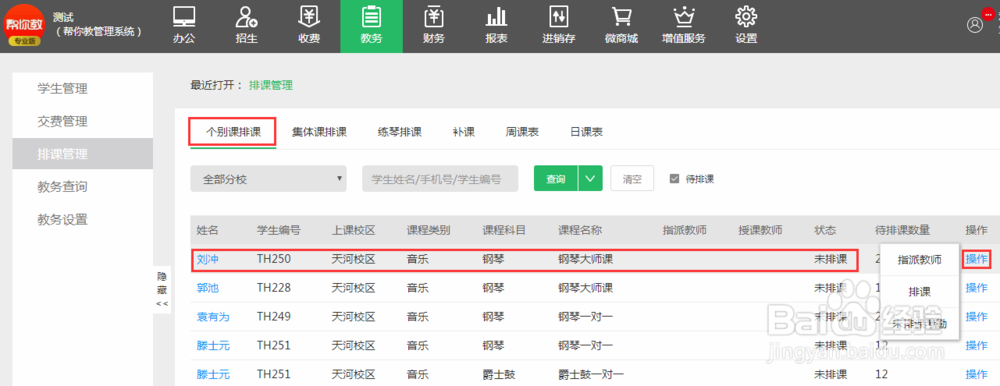Open student 袁有为 name link
Screen dimensions: 1000x386
click(x=213, y=316)
